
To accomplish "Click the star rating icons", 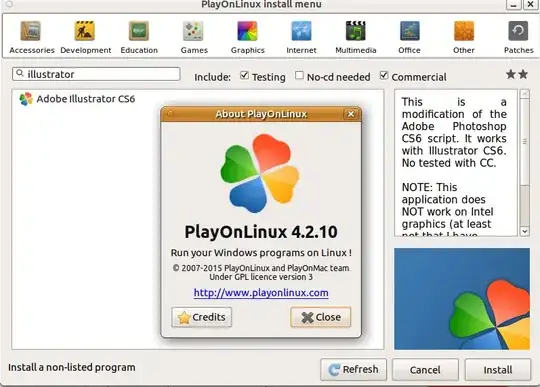I will click(517, 74).
